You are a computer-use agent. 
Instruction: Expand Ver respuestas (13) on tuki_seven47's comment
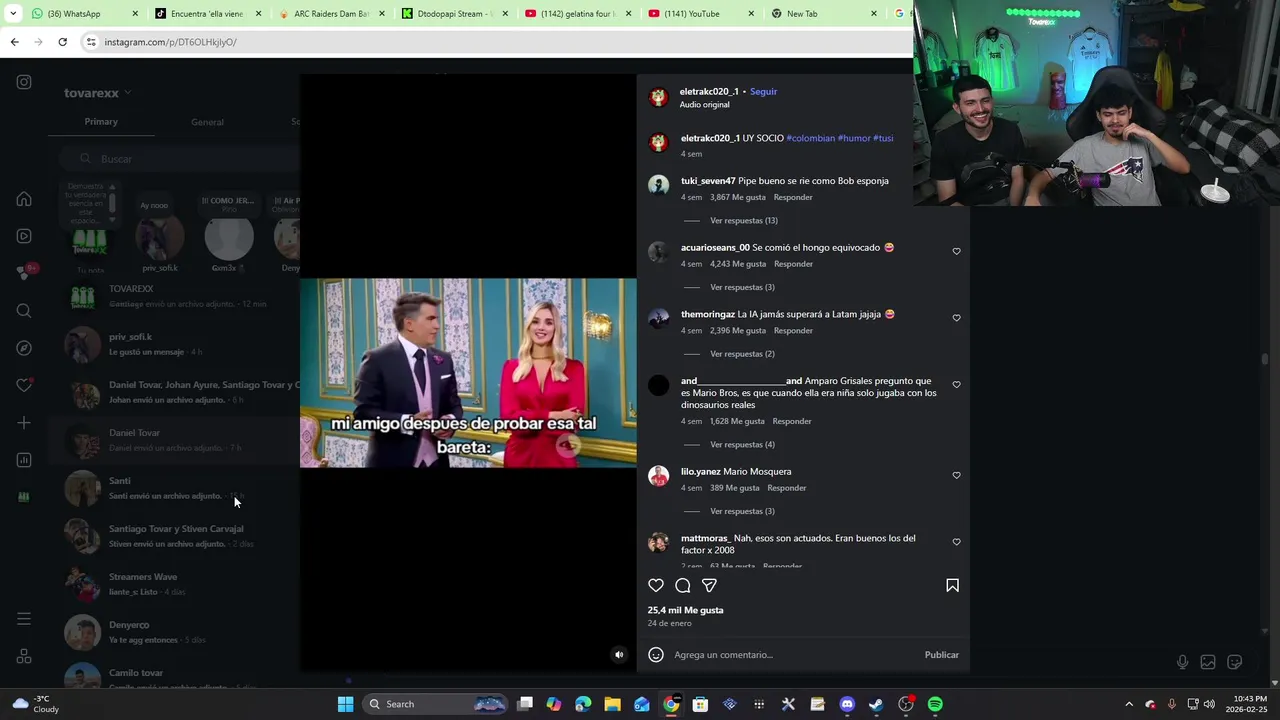click(x=743, y=221)
